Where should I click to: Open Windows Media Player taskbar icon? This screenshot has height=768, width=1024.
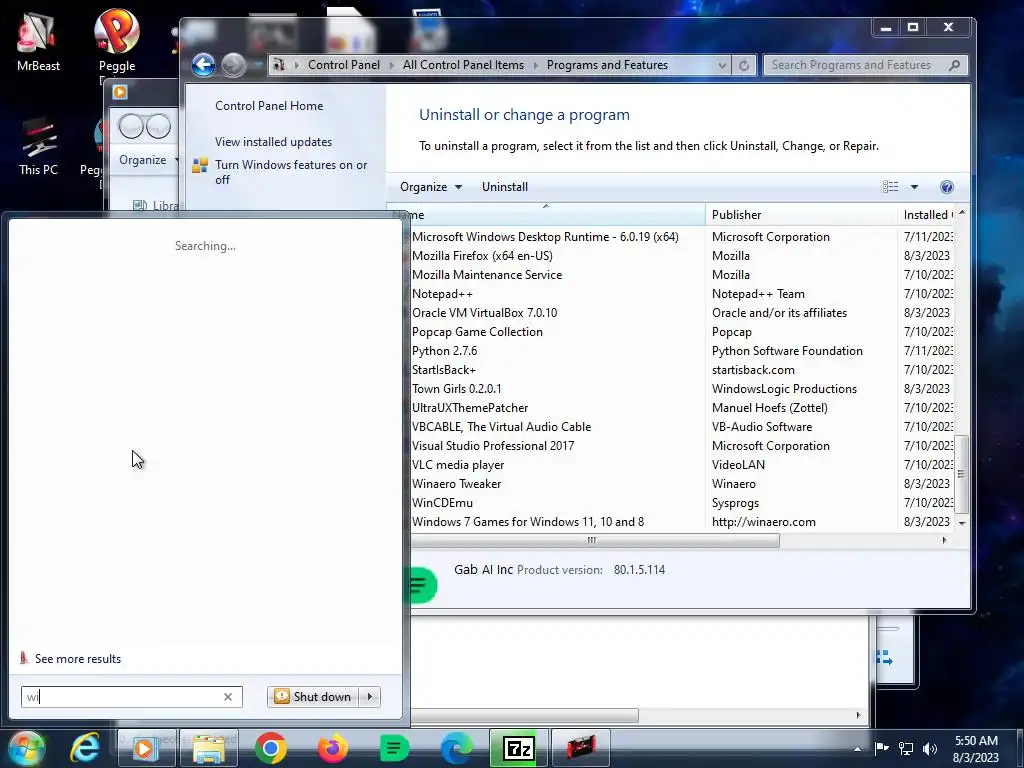[145, 748]
